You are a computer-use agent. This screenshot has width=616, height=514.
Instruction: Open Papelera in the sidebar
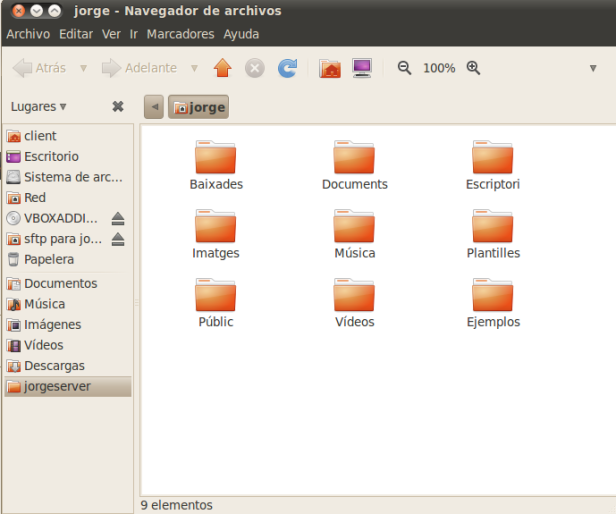coord(68,259)
